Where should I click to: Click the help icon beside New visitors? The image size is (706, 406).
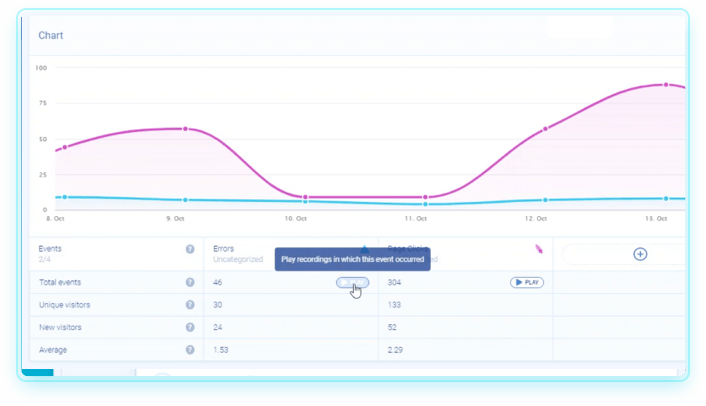click(190, 327)
